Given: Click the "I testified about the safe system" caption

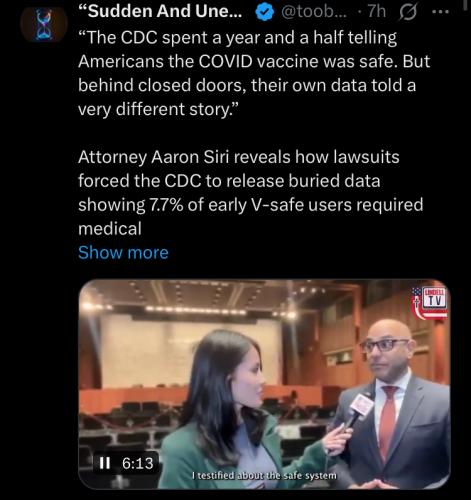Looking at the screenshot, I should click(265, 476).
